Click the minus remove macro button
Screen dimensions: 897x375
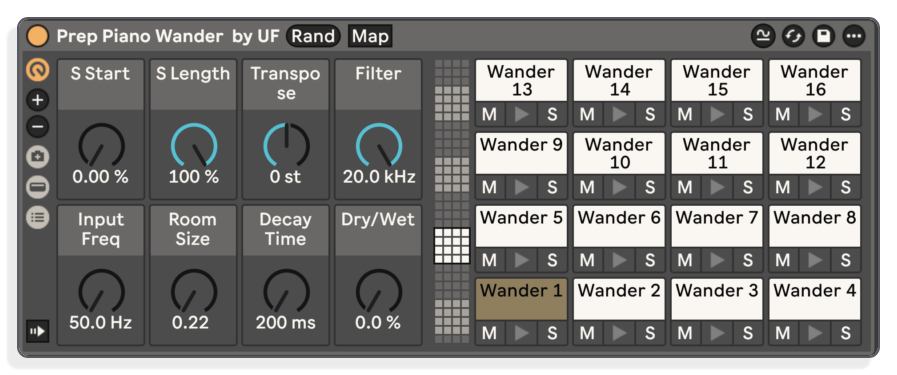[x=38, y=126]
